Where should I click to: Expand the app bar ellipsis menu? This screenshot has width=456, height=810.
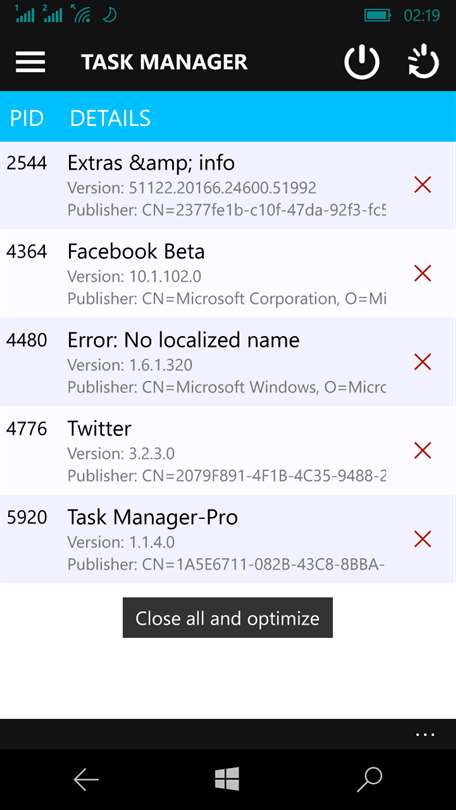pyautogui.click(x=425, y=734)
